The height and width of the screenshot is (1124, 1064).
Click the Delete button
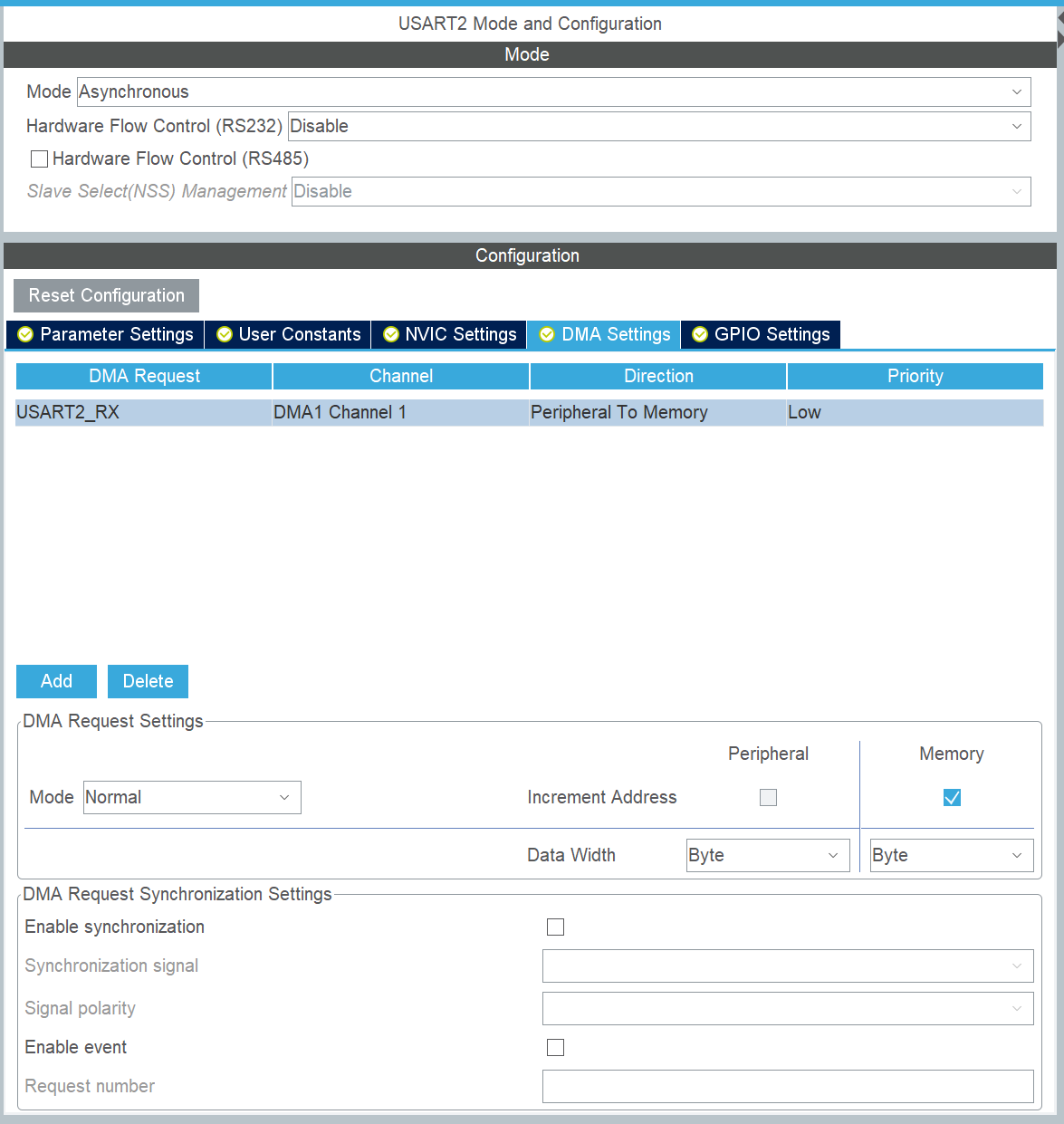(x=148, y=681)
